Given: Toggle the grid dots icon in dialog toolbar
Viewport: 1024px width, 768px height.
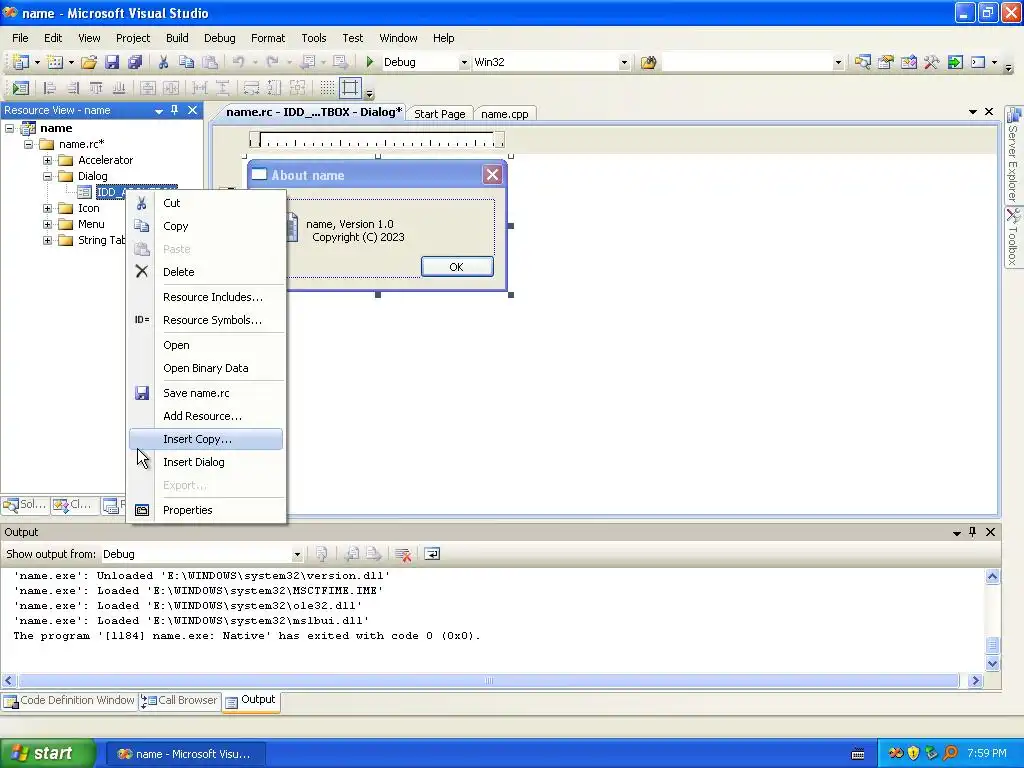Looking at the screenshot, I should click(327, 88).
